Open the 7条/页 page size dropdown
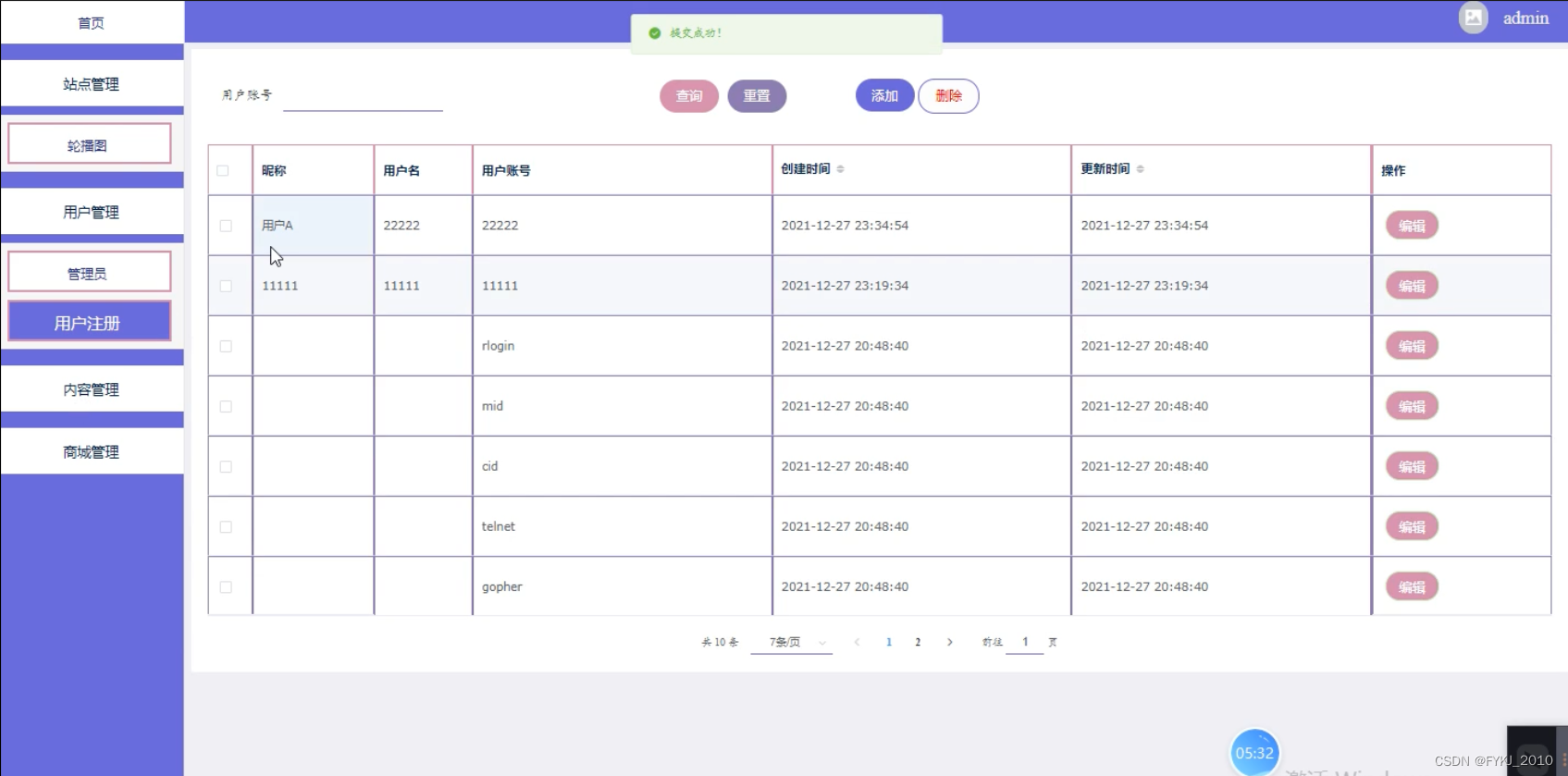 pyautogui.click(x=792, y=642)
